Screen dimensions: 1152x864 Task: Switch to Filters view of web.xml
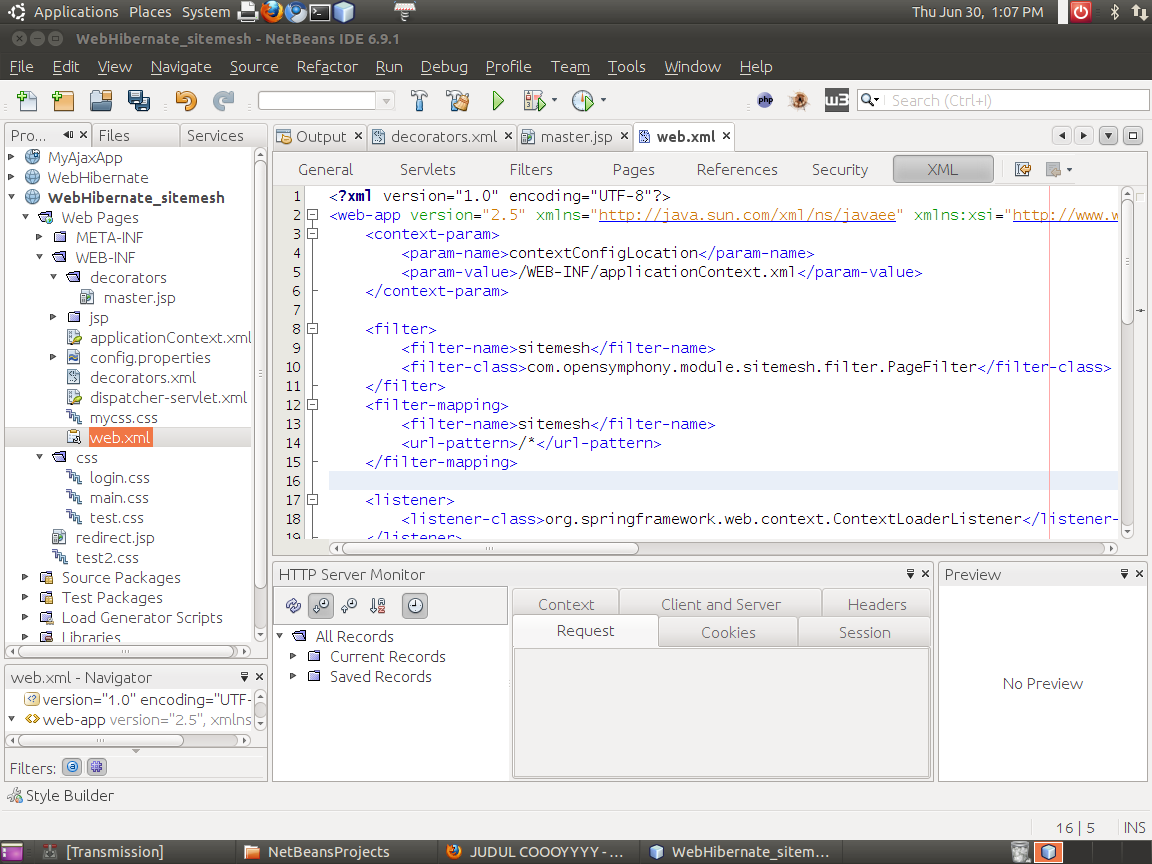click(530, 170)
